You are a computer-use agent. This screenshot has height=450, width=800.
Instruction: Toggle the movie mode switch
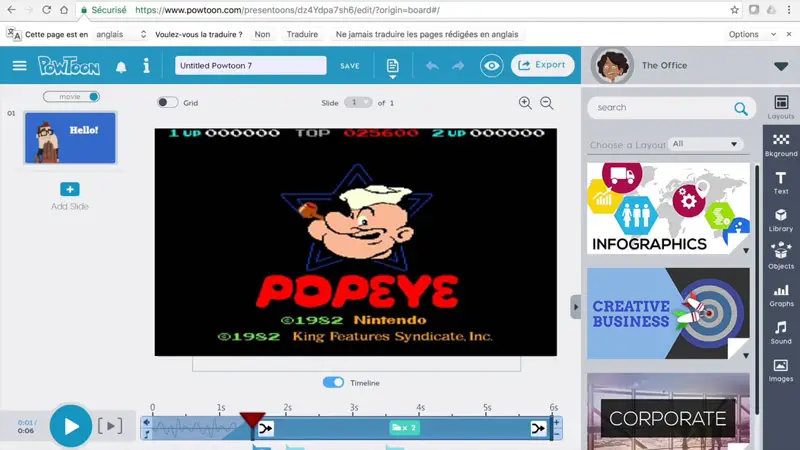(x=71, y=96)
